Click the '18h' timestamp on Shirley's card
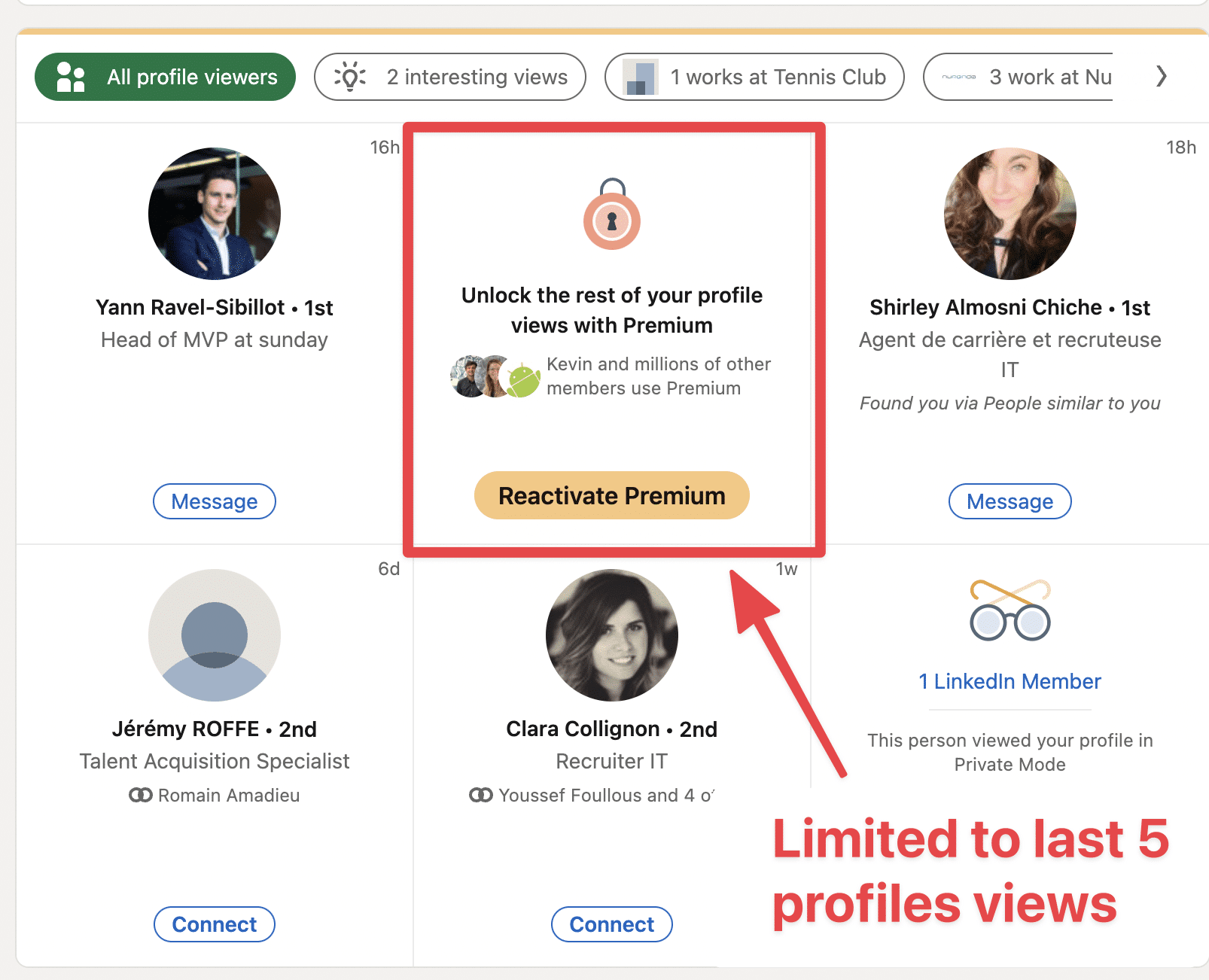The height and width of the screenshot is (980, 1209). 1181,147
